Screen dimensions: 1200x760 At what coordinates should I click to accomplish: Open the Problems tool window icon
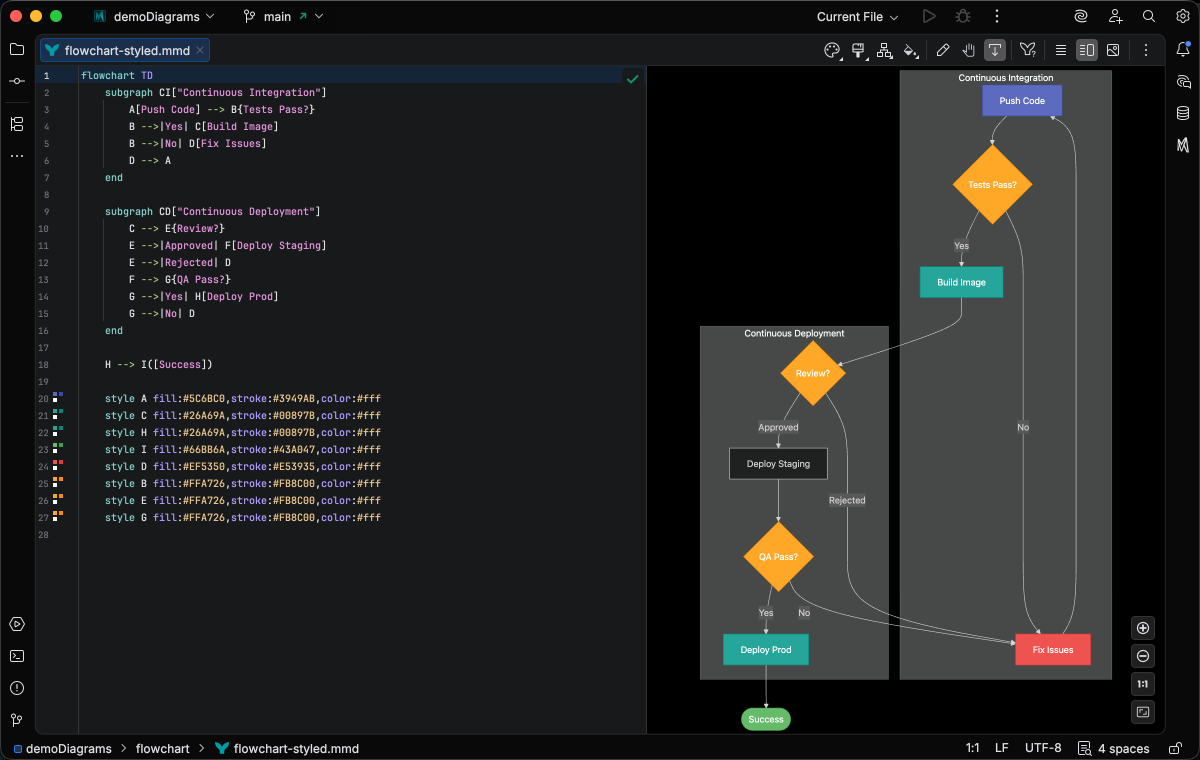click(x=17, y=688)
